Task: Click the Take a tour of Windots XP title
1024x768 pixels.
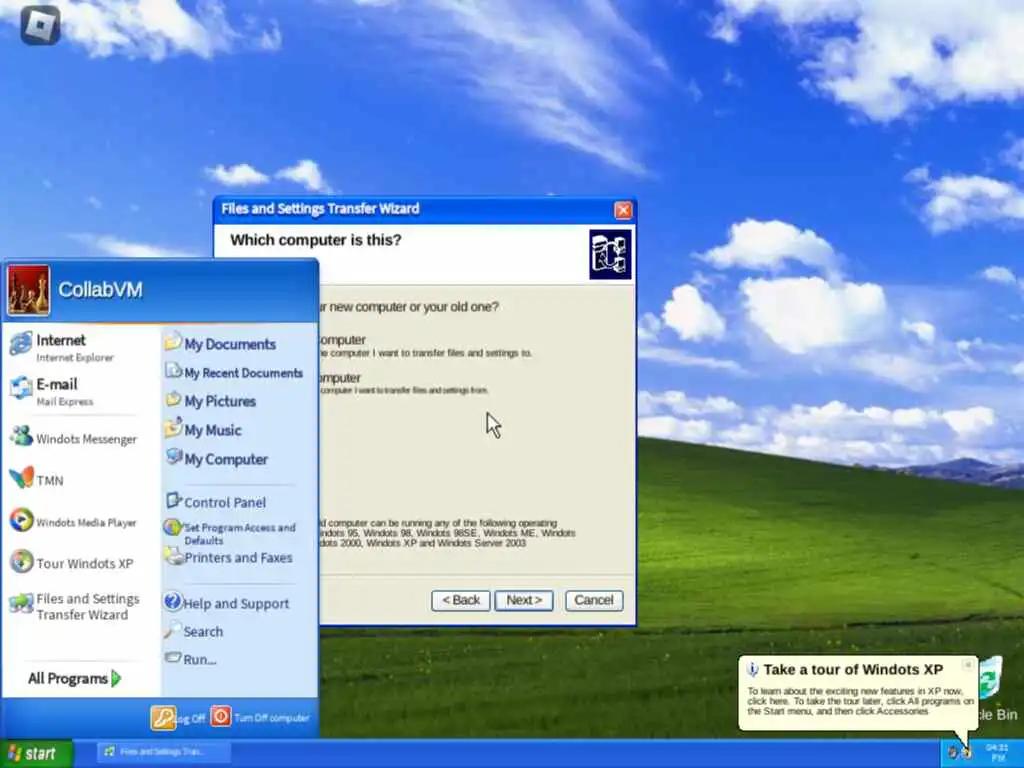Action: click(x=853, y=669)
